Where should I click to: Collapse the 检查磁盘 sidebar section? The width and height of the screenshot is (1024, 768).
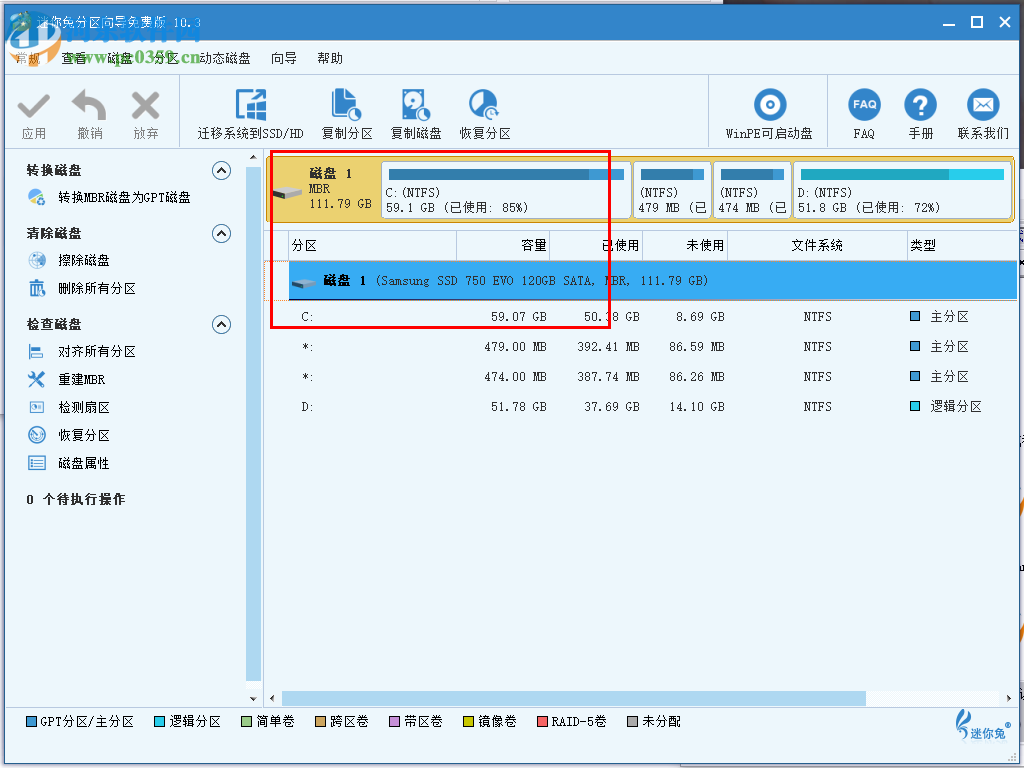pyautogui.click(x=221, y=324)
